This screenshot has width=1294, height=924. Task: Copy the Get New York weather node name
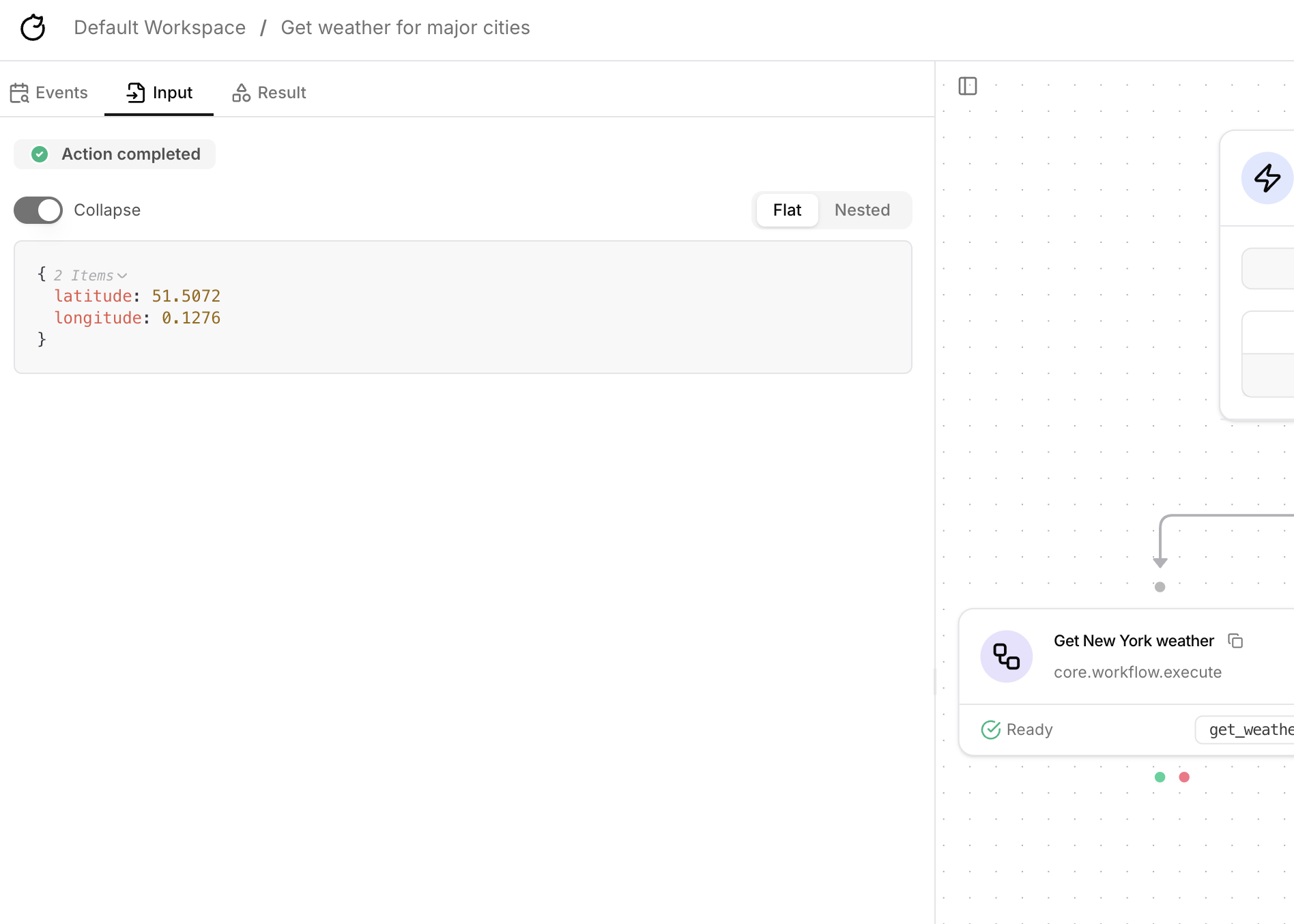point(1236,641)
